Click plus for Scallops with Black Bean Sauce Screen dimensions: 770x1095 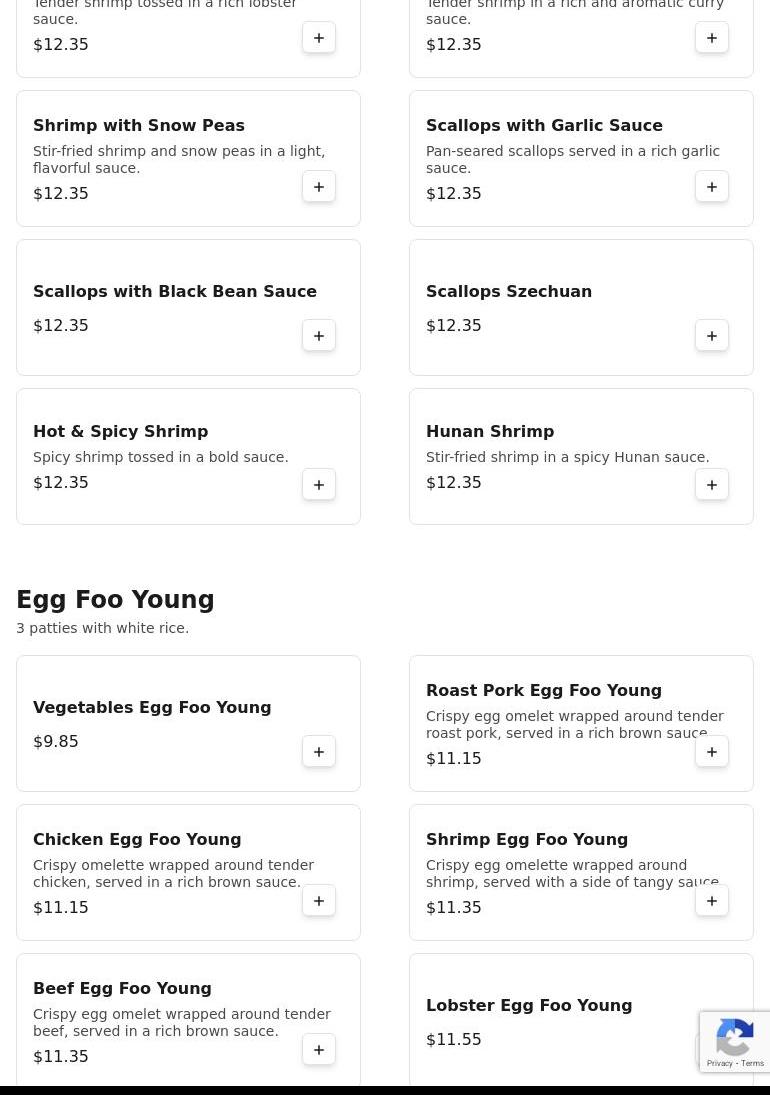pyautogui.click(x=319, y=336)
